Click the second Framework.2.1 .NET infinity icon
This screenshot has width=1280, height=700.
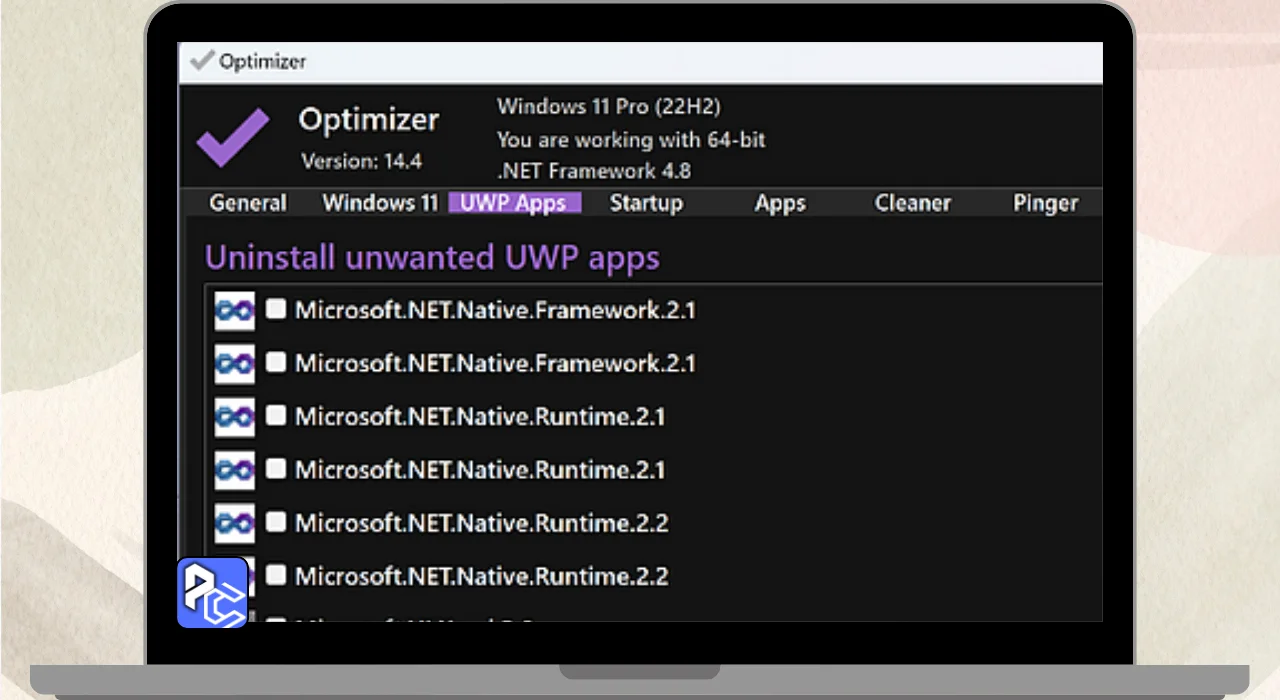[235, 364]
